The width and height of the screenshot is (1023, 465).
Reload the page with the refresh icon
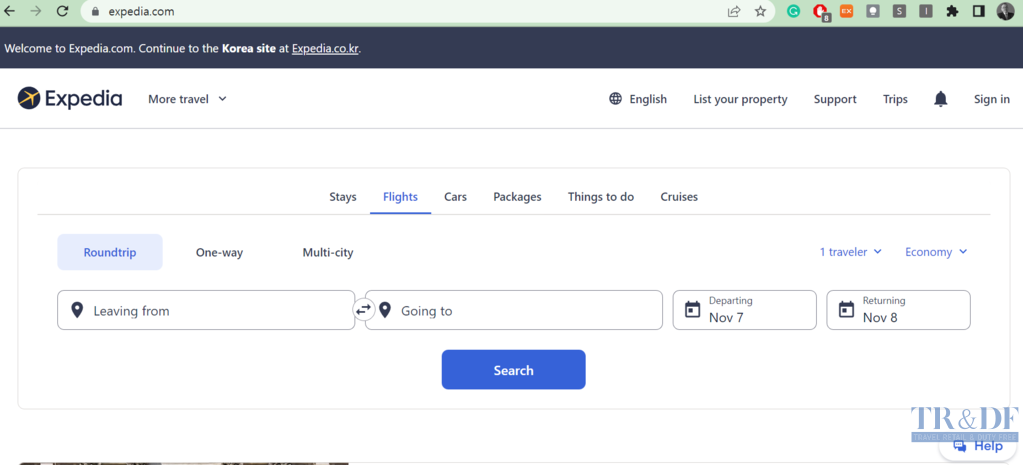pyautogui.click(x=63, y=11)
